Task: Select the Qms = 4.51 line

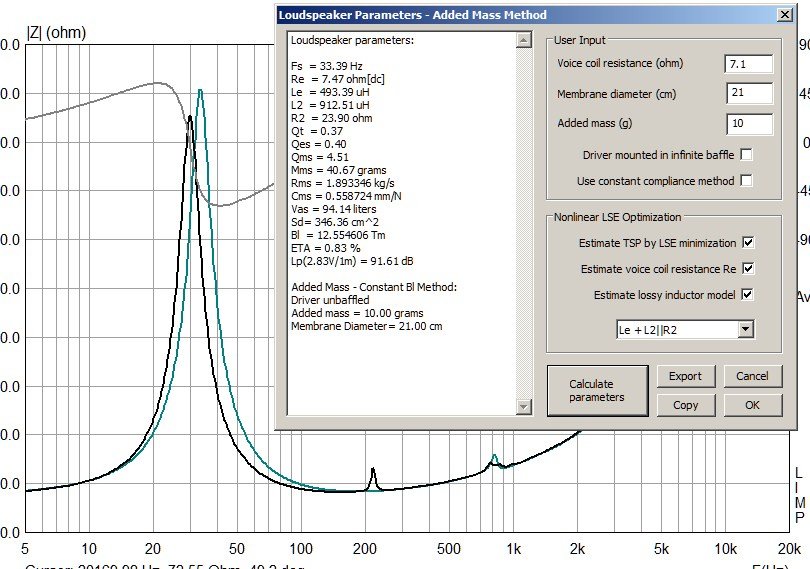Action: tap(320, 157)
